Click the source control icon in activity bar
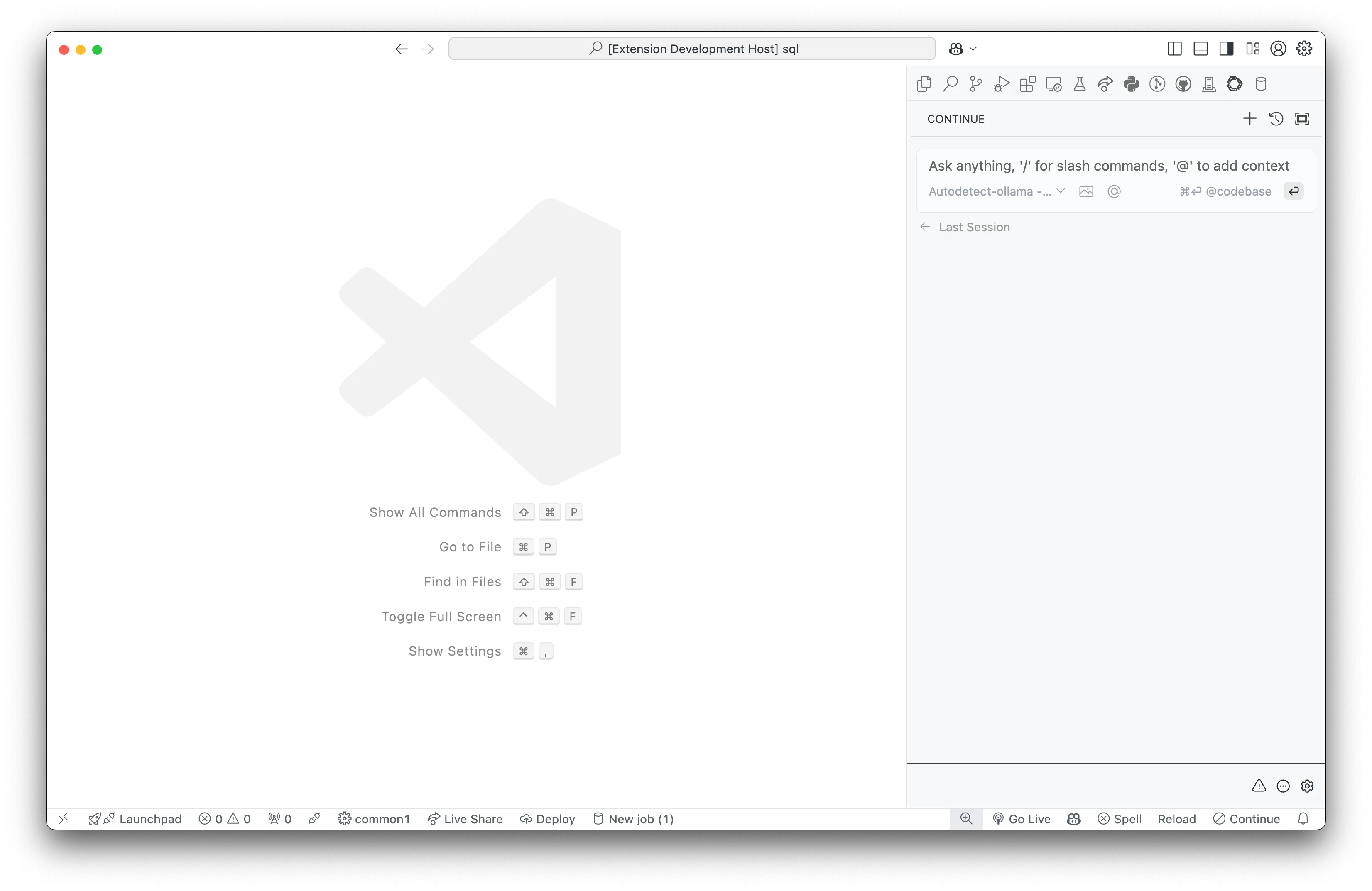This screenshot has width=1372, height=891. 975,84
